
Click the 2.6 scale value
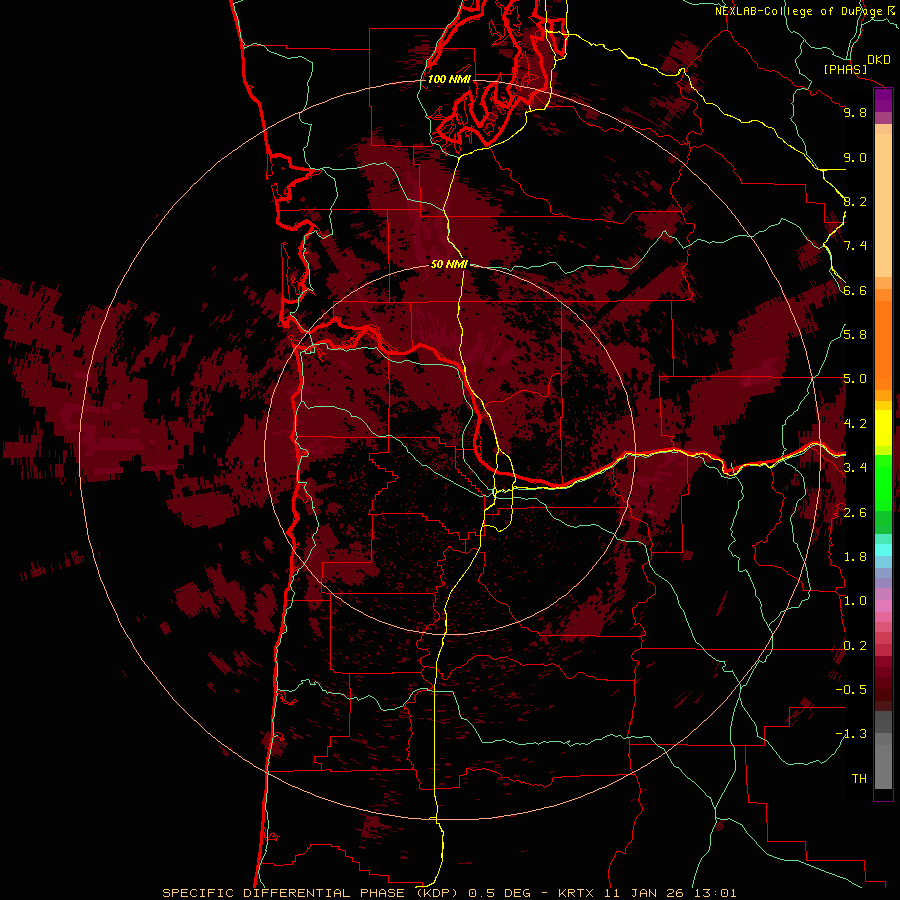[855, 513]
